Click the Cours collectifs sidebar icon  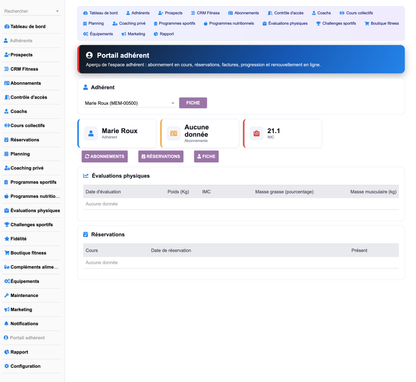(x=6, y=125)
